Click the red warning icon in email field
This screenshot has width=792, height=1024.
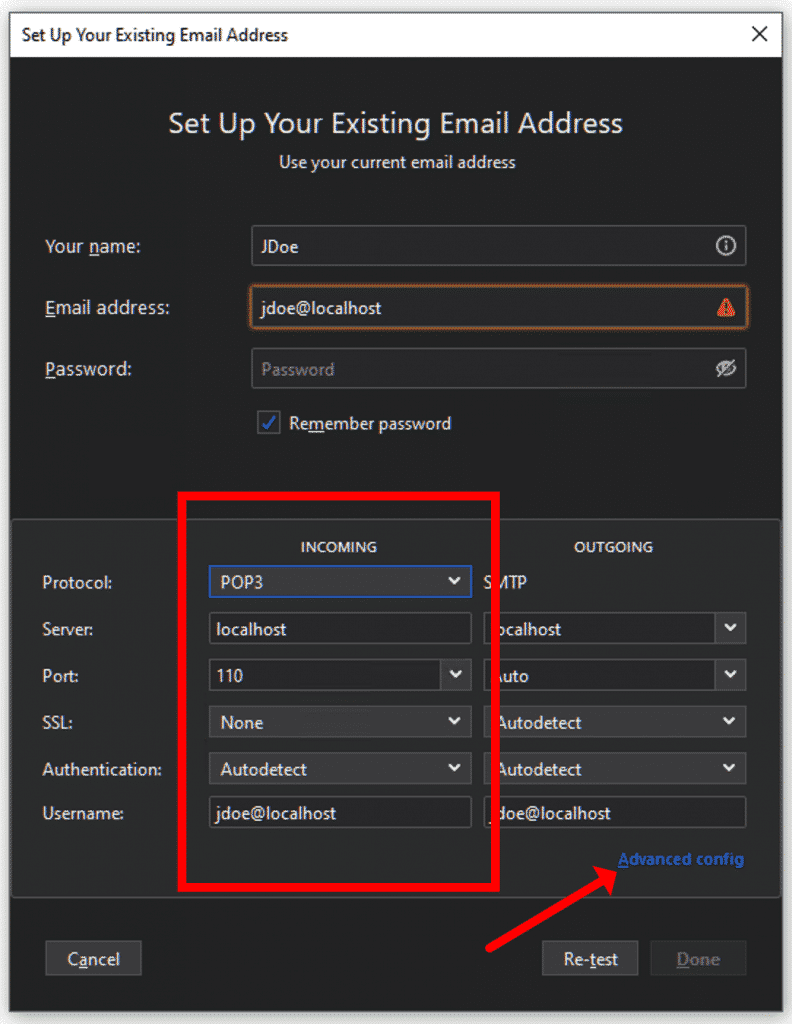tap(725, 307)
